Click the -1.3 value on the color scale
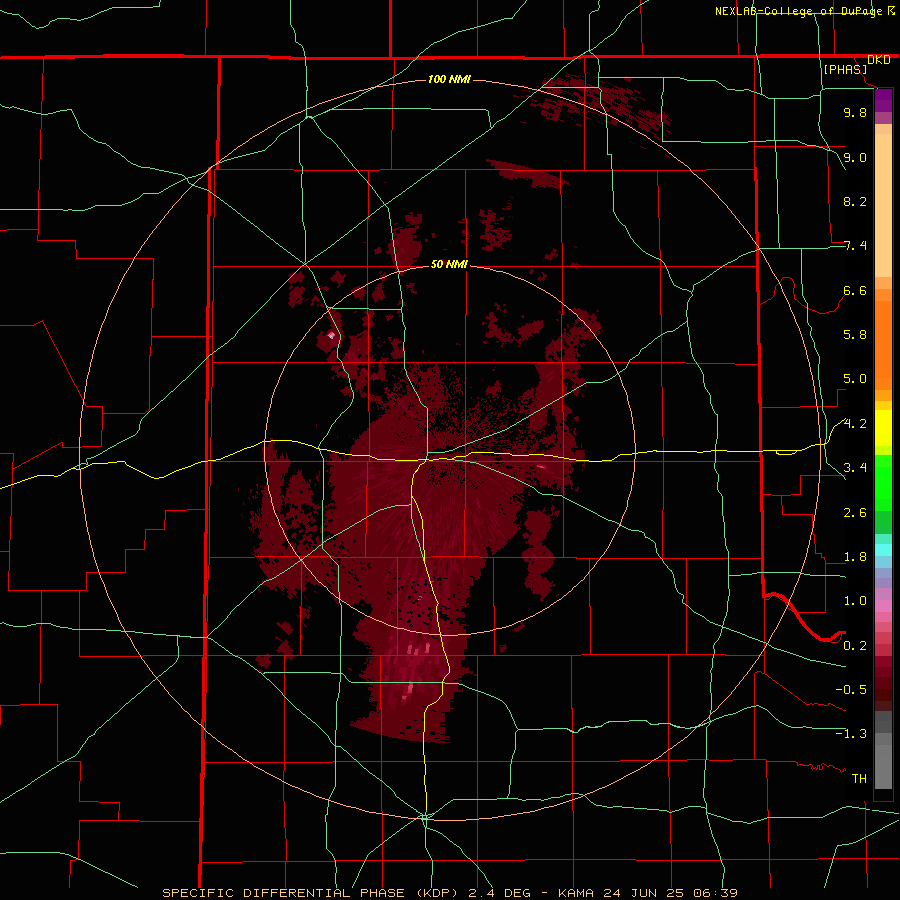The height and width of the screenshot is (900, 900). pyautogui.click(x=851, y=734)
